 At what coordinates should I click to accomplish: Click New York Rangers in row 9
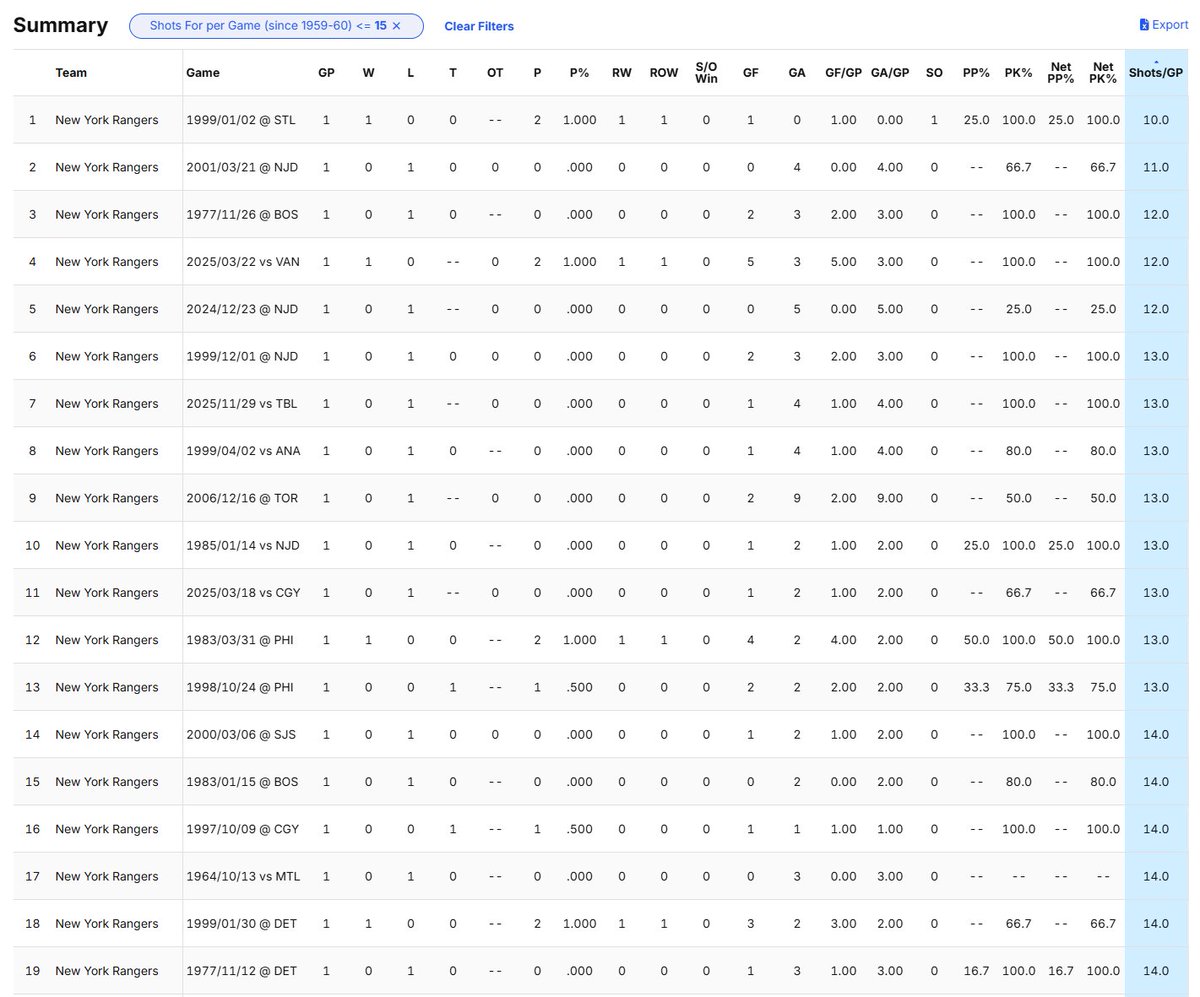(107, 498)
